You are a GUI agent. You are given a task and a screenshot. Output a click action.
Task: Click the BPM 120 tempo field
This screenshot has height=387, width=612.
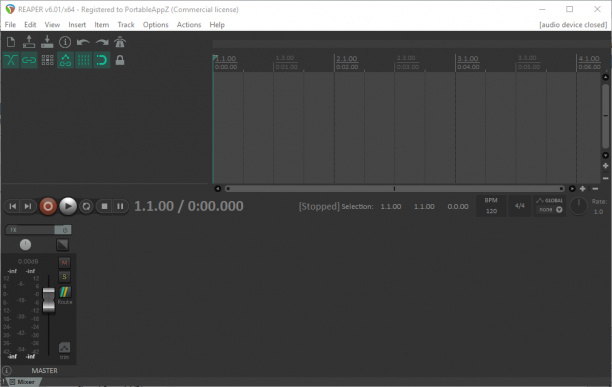tap(491, 206)
